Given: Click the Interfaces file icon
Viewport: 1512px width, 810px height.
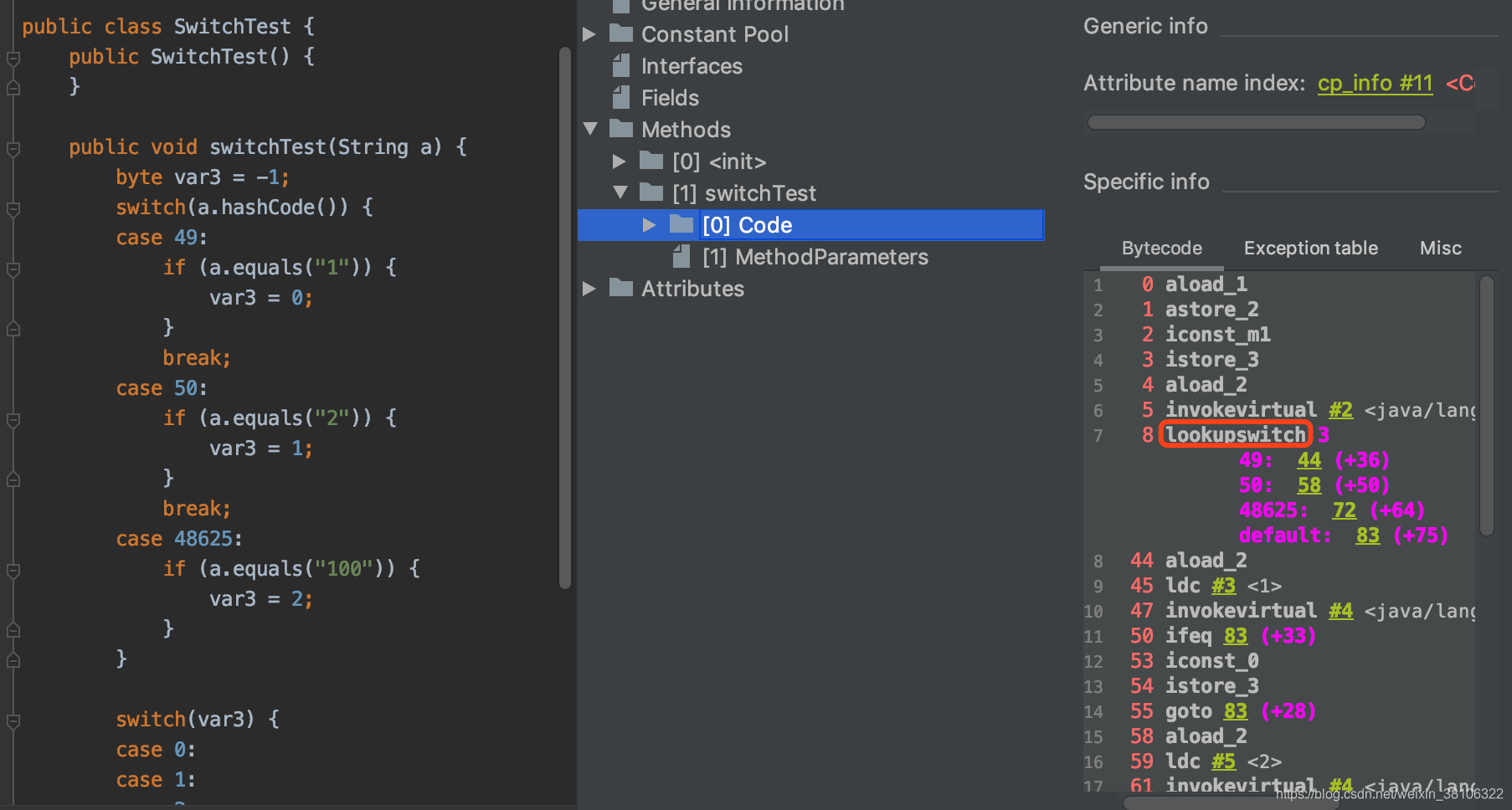Looking at the screenshot, I should click(x=621, y=65).
